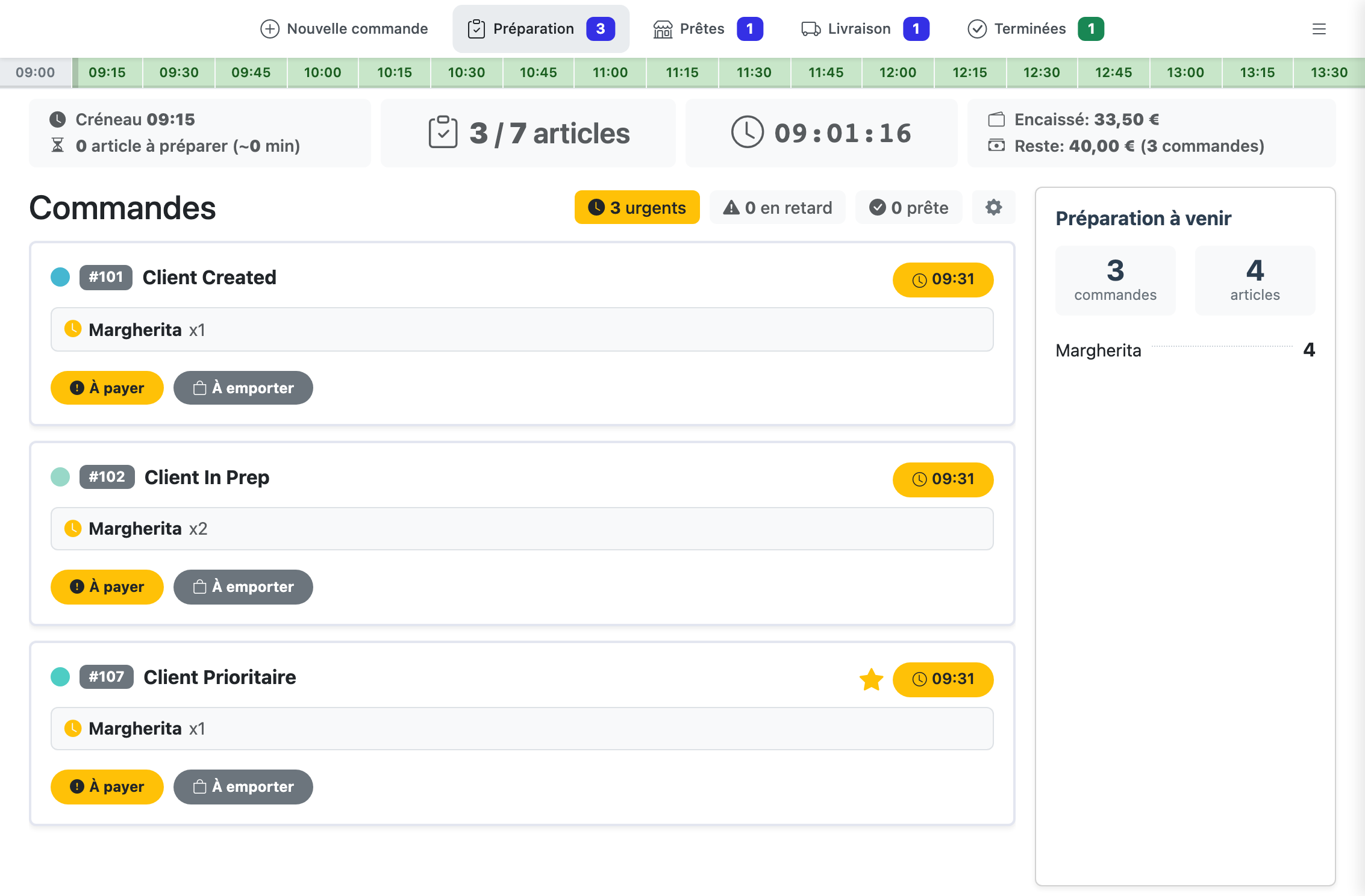Click the Client In Prep name

(207, 477)
